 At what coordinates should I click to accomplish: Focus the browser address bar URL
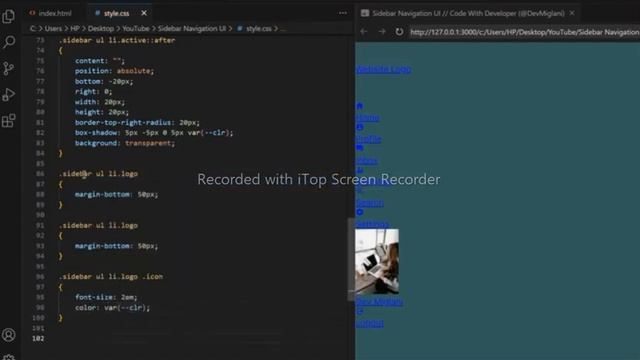click(524, 32)
